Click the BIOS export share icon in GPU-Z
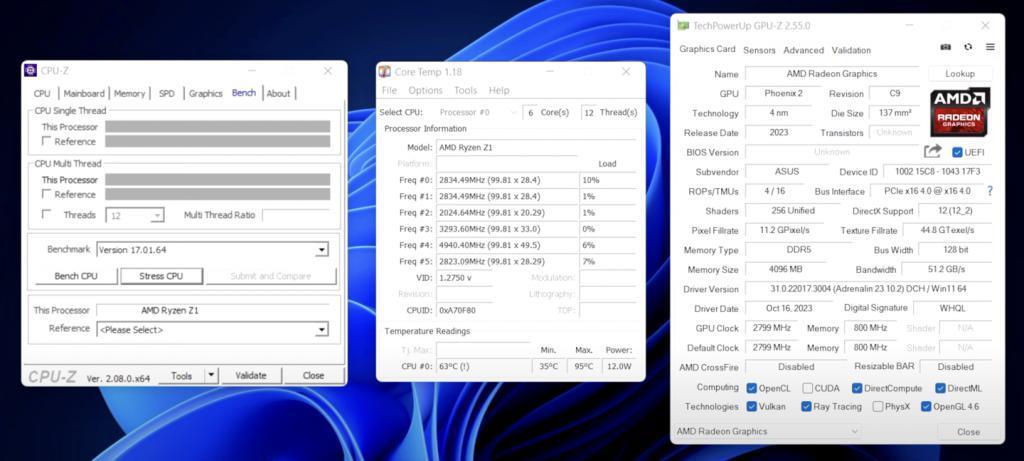The height and width of the screenshot is (461, 1024). click(x=933, y=151)
